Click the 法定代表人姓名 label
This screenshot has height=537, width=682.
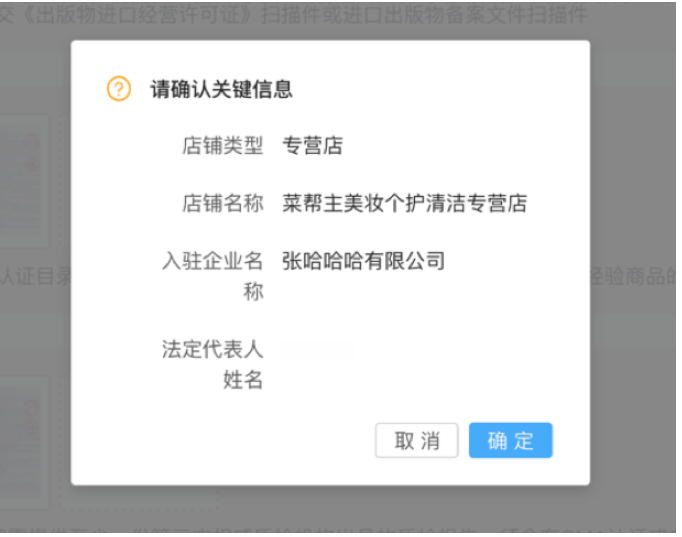coord(213,364)
